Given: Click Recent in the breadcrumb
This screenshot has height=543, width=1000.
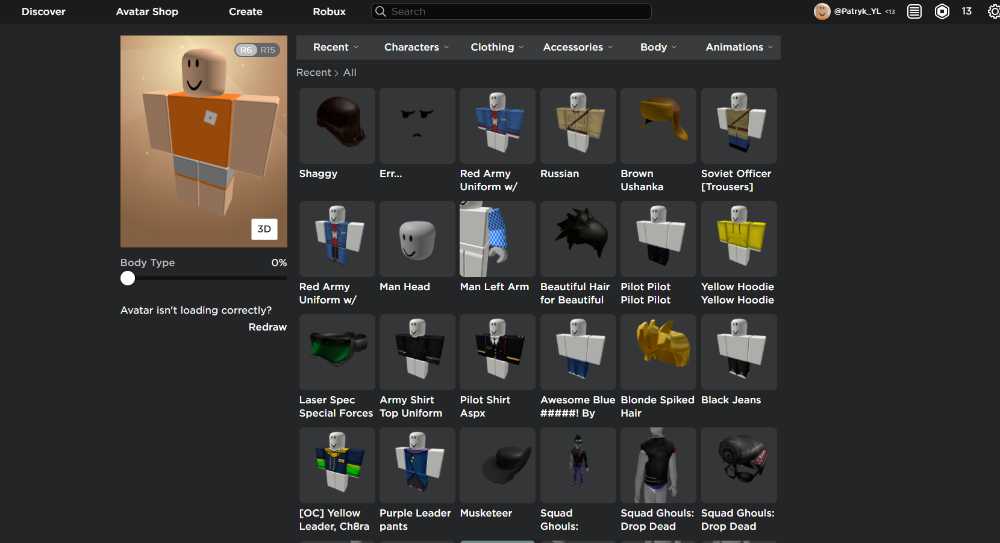Looking at the screenshot, I should coord(313,73).
